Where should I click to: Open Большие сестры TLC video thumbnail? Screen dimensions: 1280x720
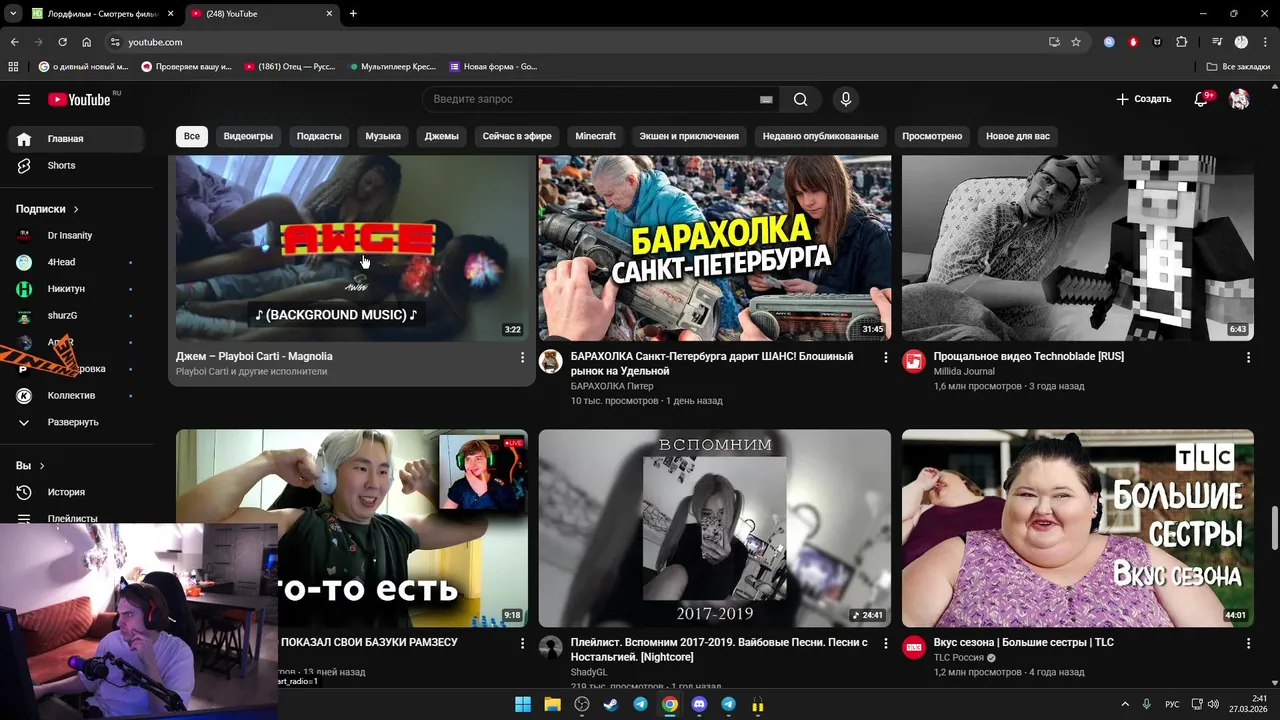click(1078, 528)
